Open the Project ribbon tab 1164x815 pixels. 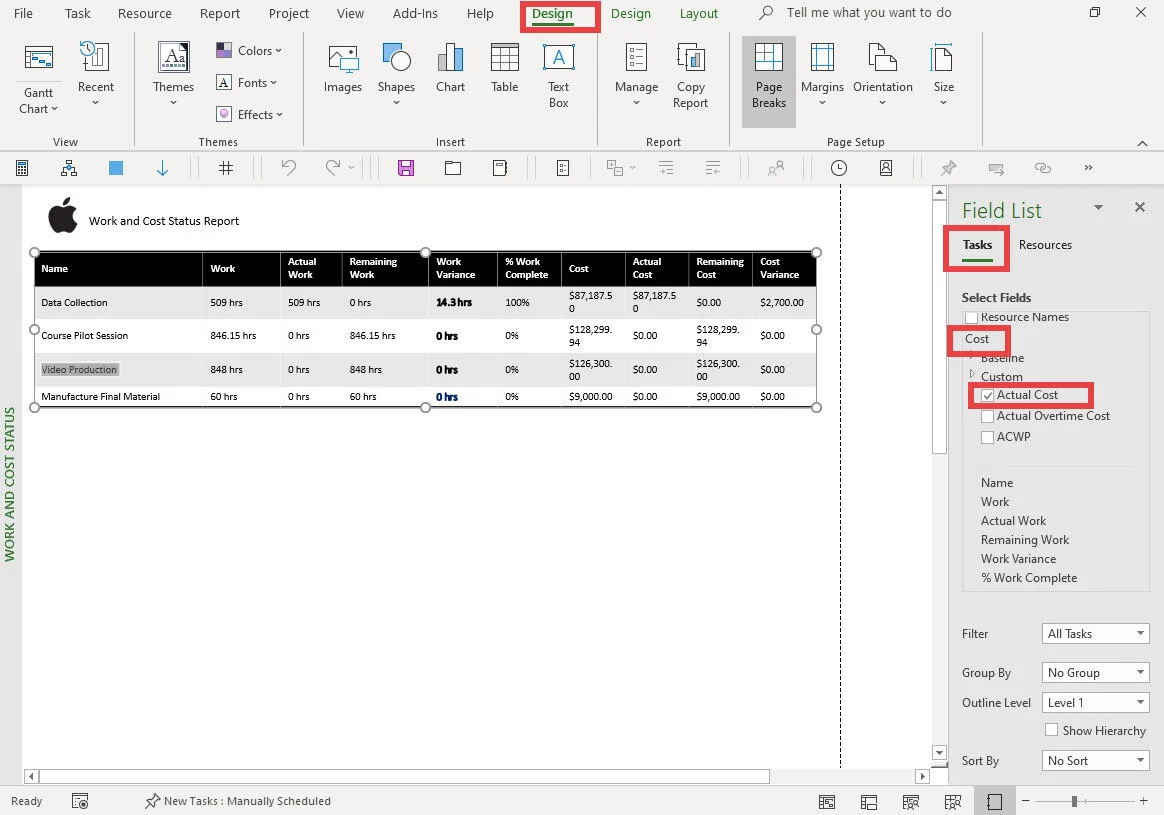point(289,13)
